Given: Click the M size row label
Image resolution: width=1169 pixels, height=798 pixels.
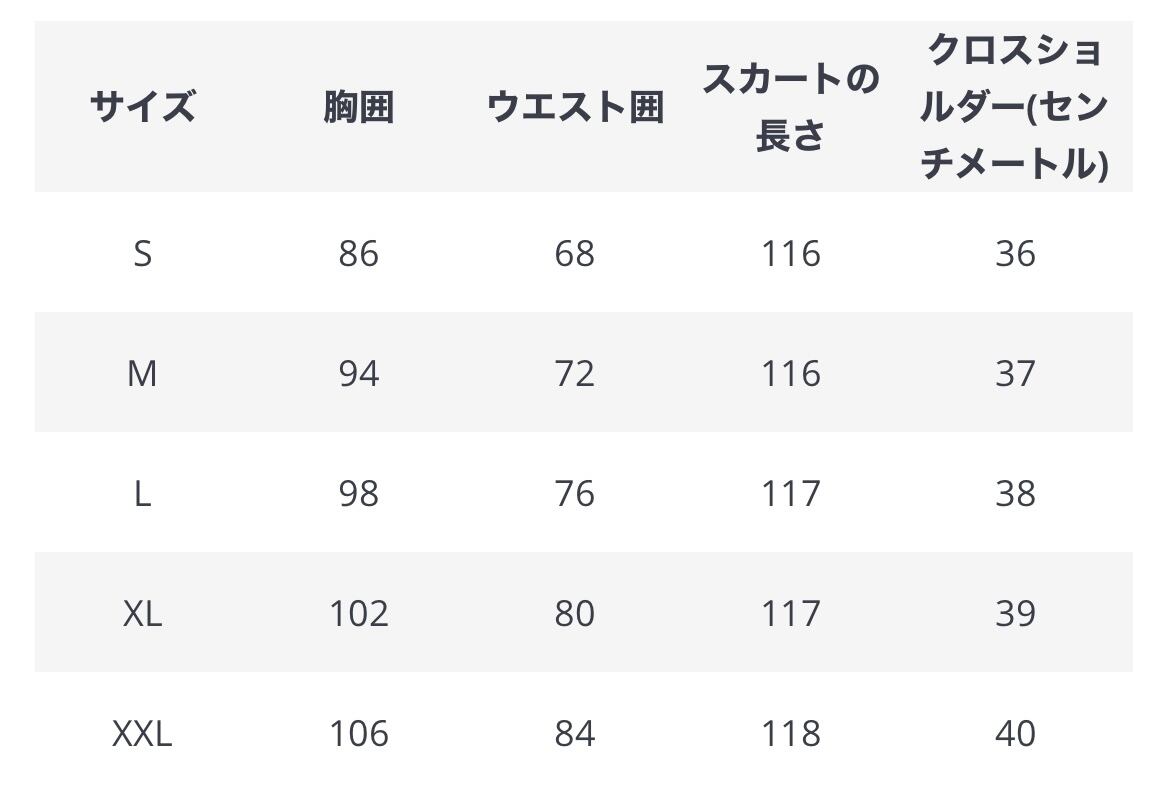Looking at the screenshot, I should [x=142, y=373].
